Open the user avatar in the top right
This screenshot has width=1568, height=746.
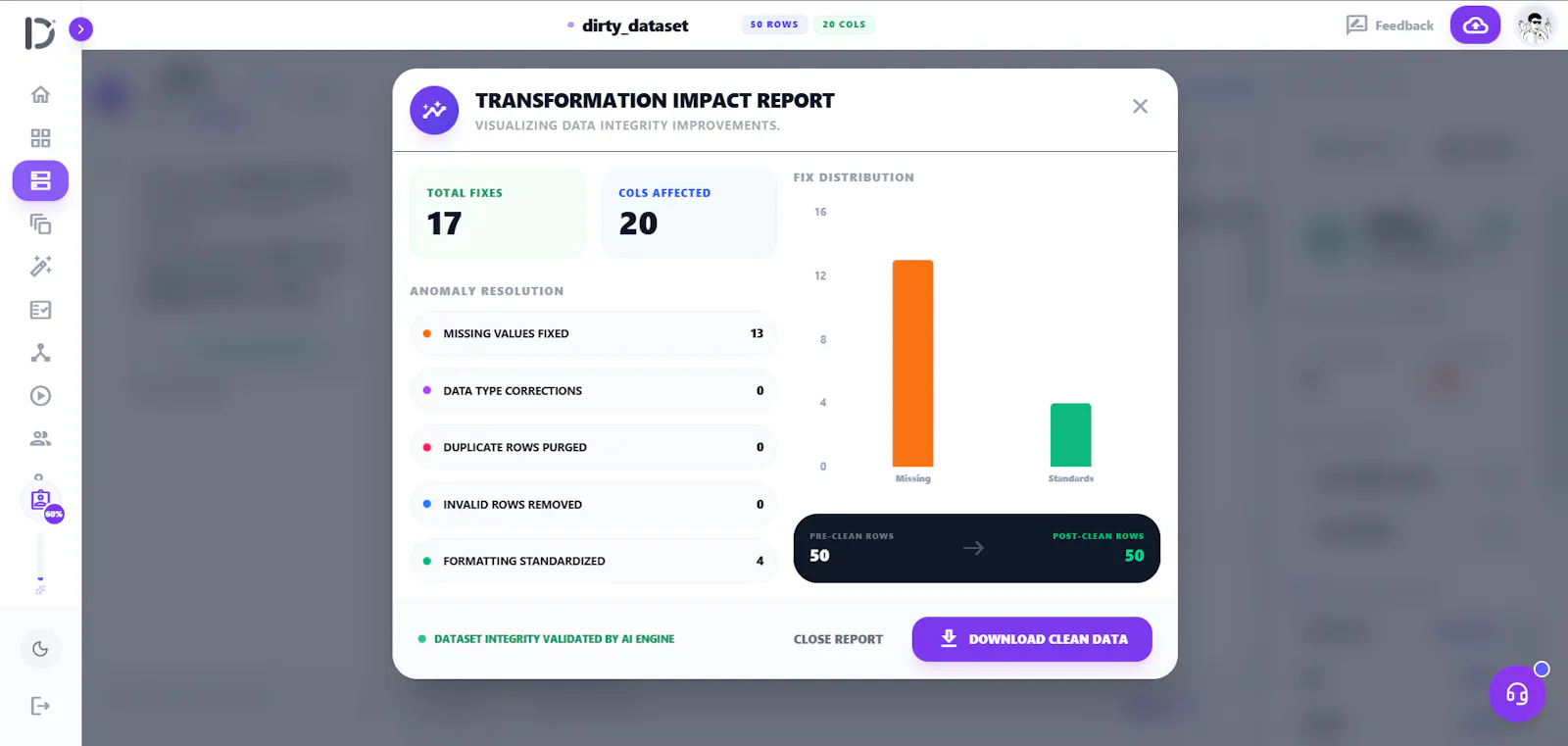pyautogui.click(x=1535, y=25)
